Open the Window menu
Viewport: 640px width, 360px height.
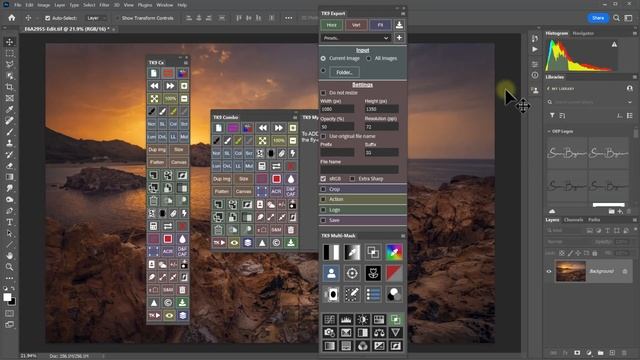pos(165,5)
